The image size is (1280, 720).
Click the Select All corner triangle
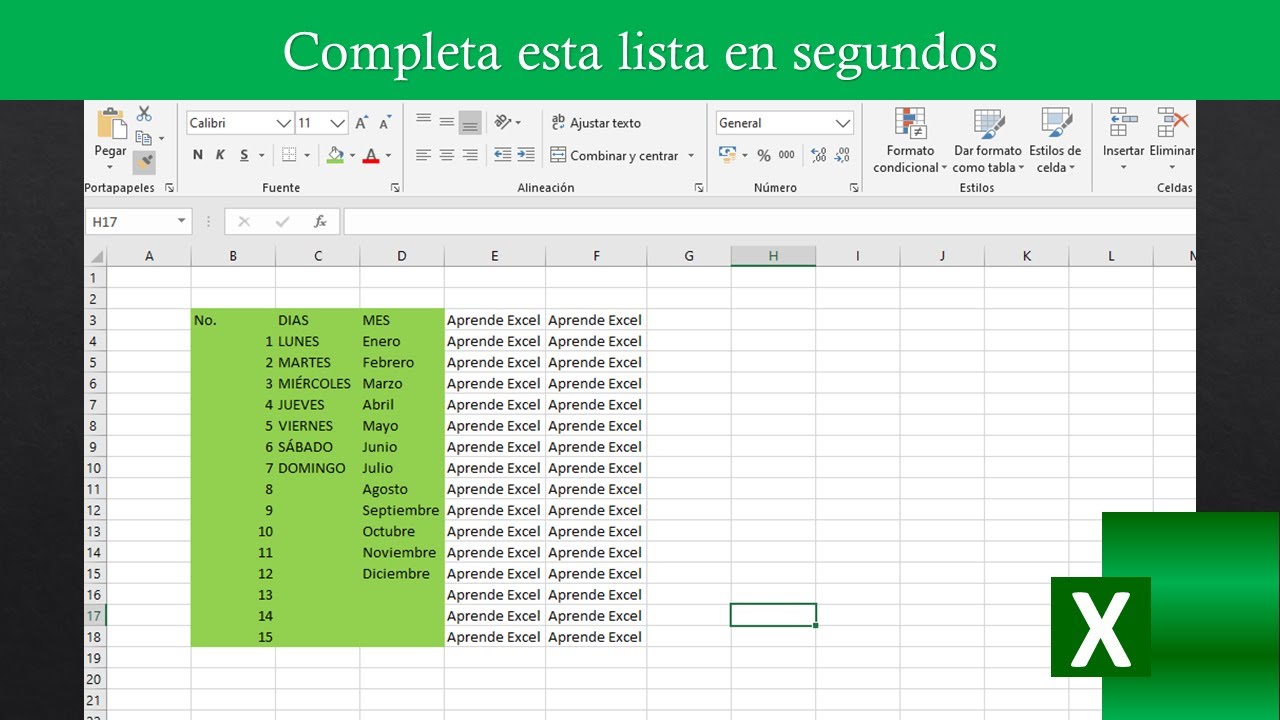pyautogui.click(x=96, y=256)
